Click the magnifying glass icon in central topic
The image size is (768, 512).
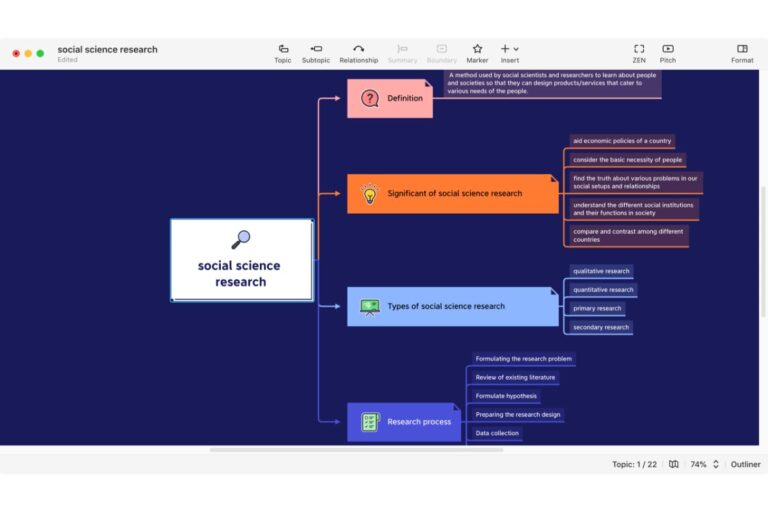(x=240, y=240)
